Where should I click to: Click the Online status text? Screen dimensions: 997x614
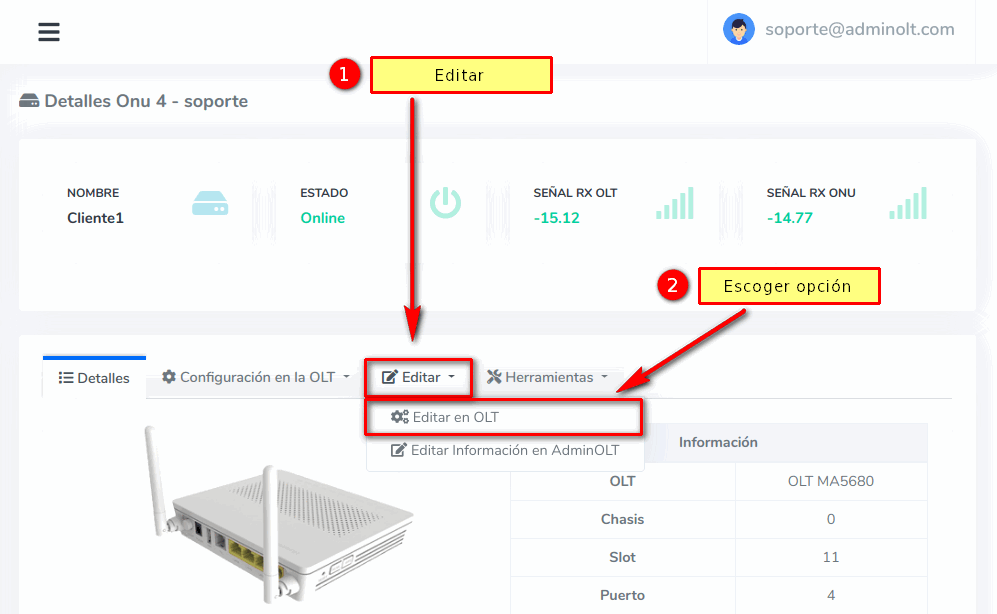[322, 218]
